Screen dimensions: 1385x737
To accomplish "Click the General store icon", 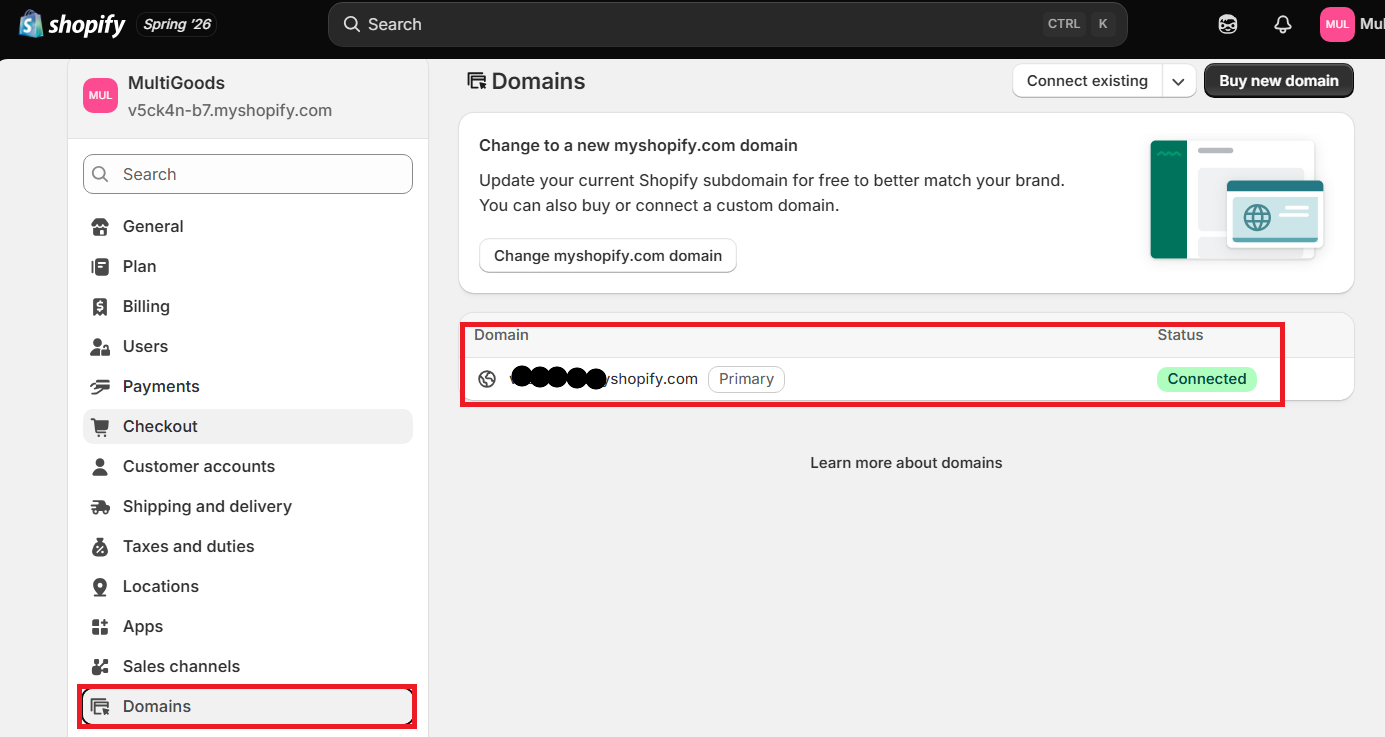I will click(x=100, y=227).
